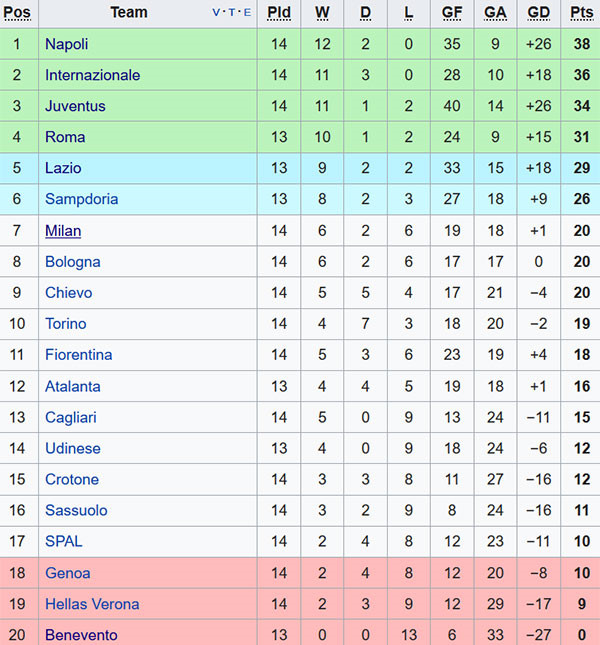Open the Fiorentina link
The height and width of the screenshot is (645, 600).
78,355
